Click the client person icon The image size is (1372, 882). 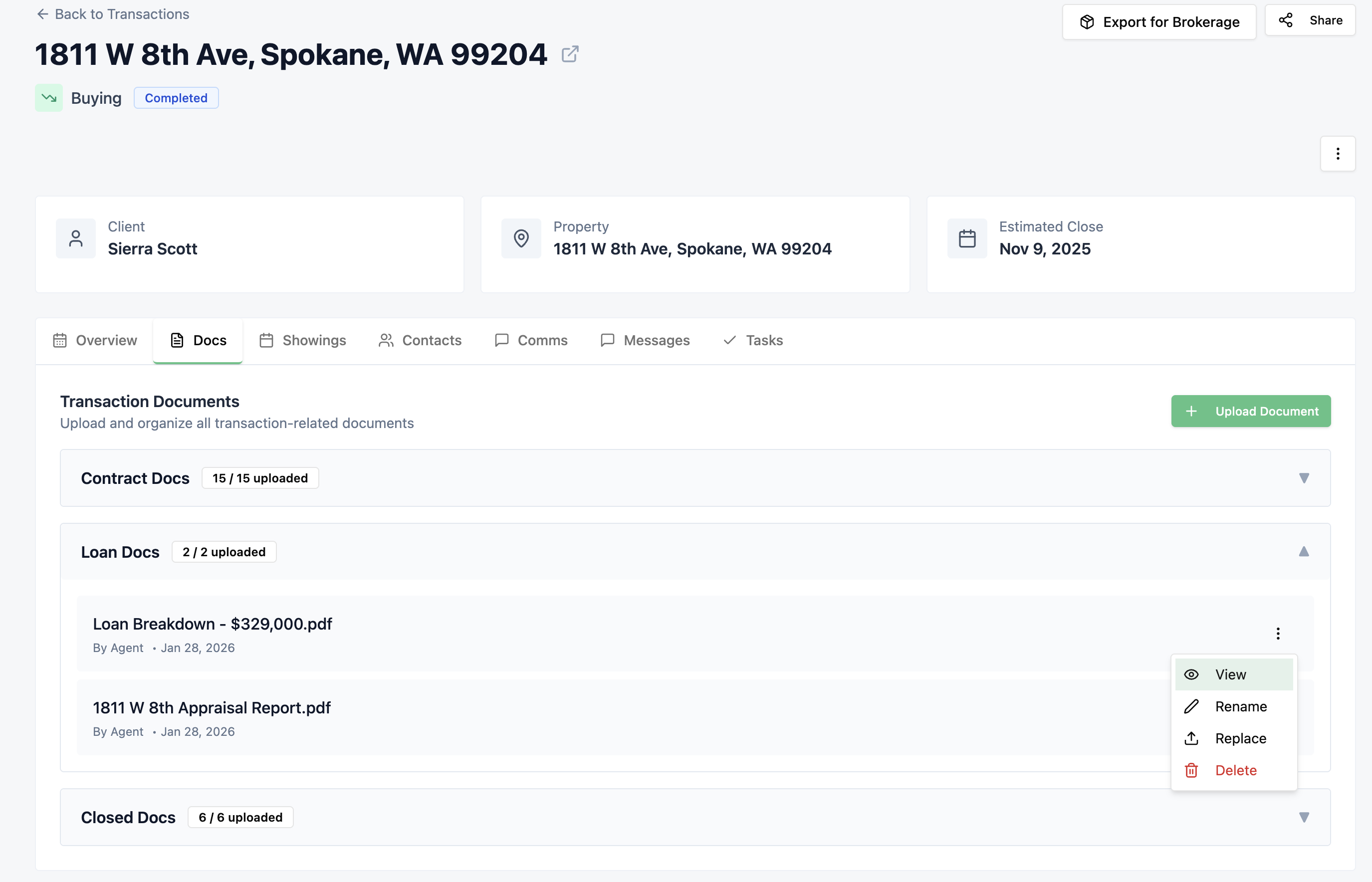point(76,238)
